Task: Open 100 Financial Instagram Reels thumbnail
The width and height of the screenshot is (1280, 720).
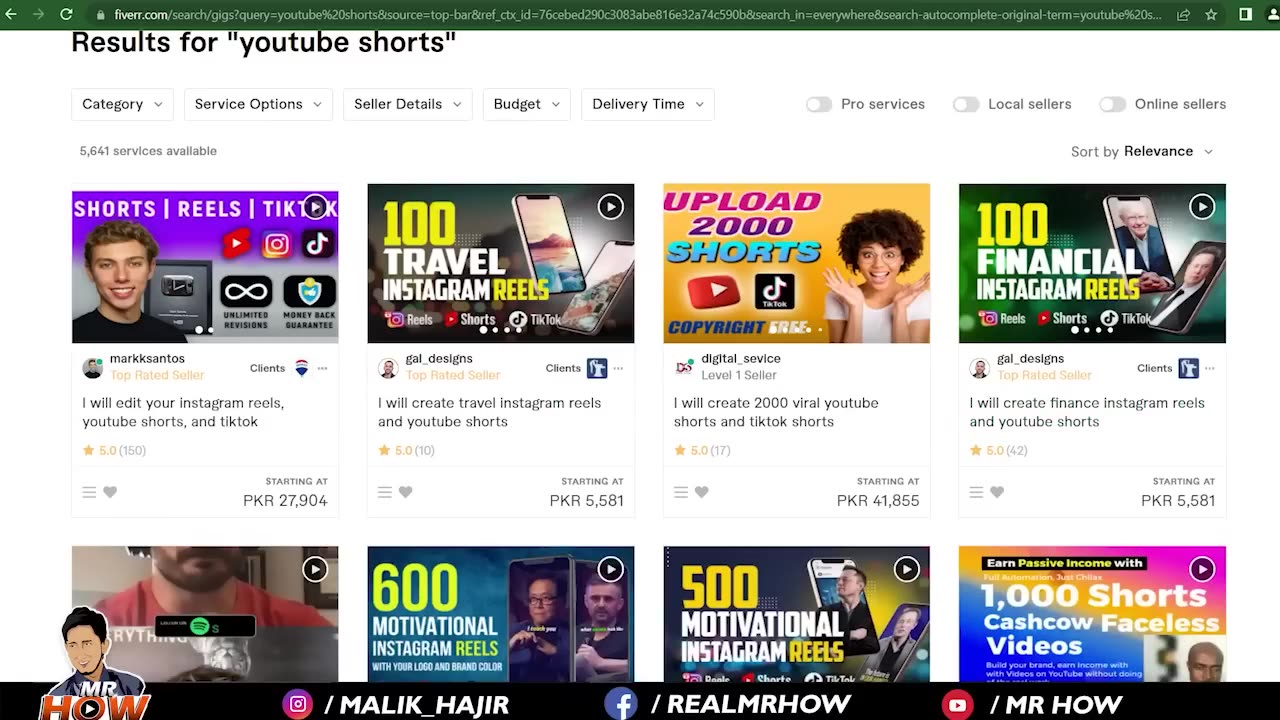Action: [x=1092, y=263]
